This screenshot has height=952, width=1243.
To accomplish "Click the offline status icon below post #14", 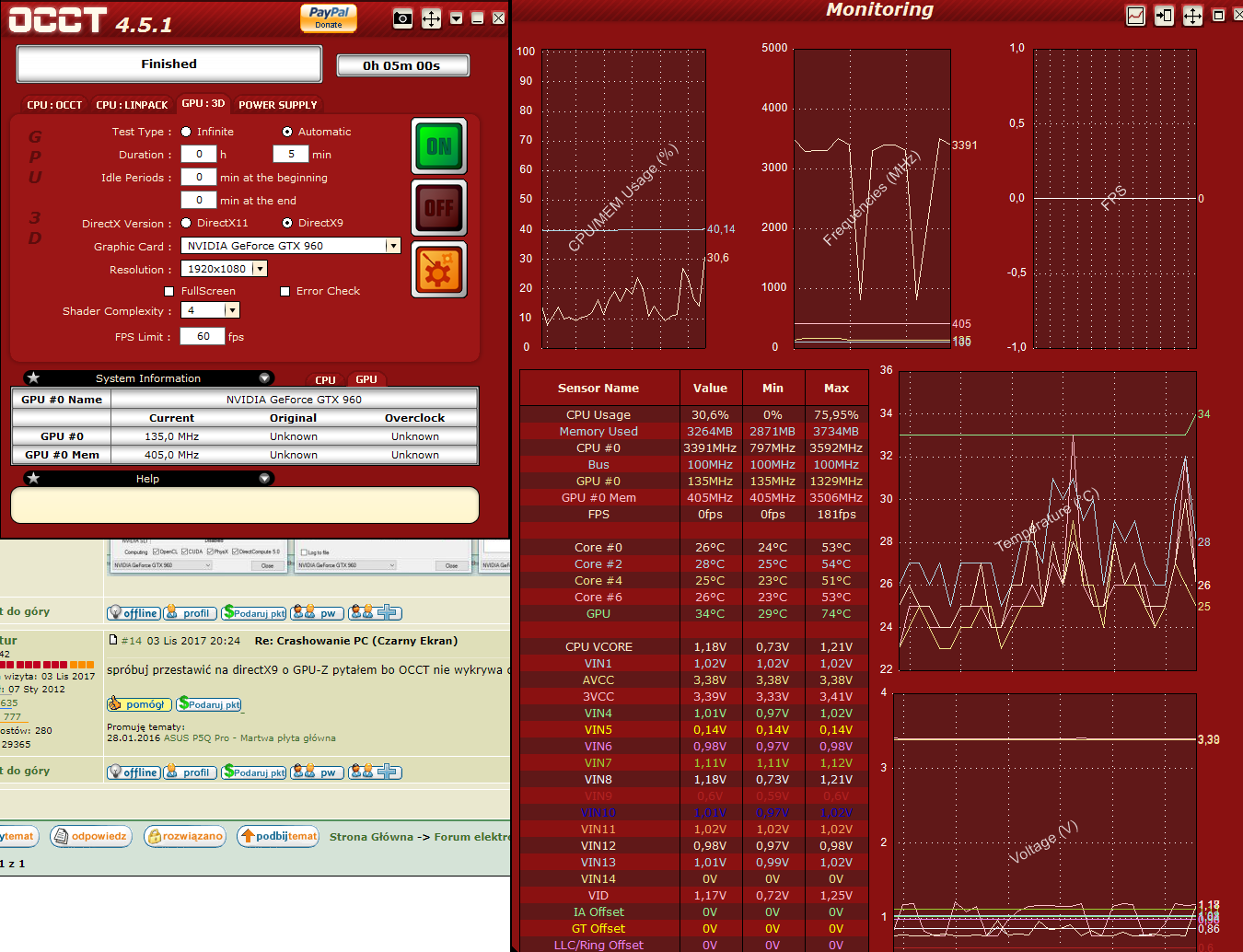I will (x=134, y=772).
